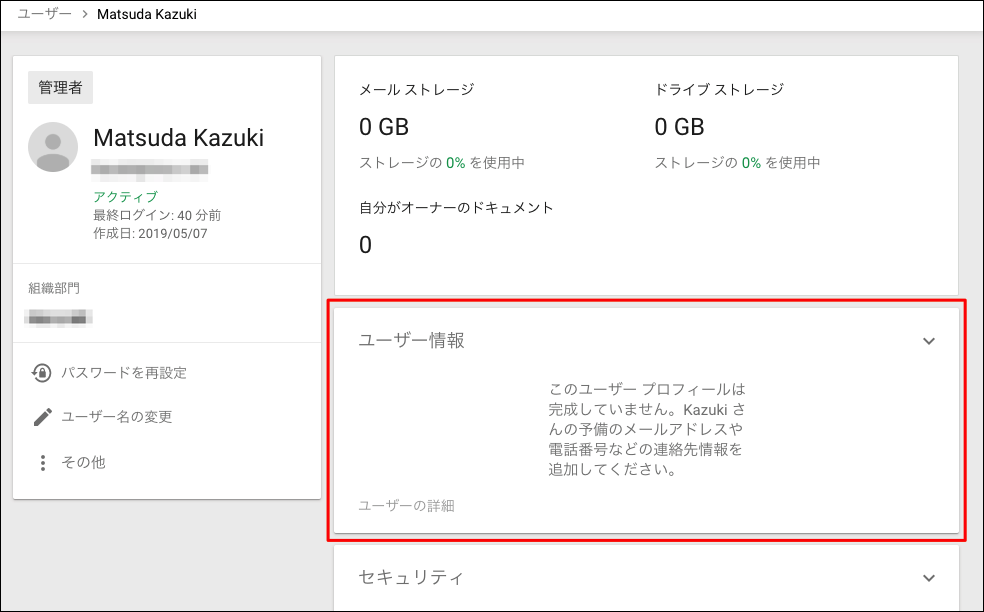The width and height of the screenshot is (984, 612).
Task: Click 0 GB under ドライブ ストレージ
Action: click(x=680, y=127)
